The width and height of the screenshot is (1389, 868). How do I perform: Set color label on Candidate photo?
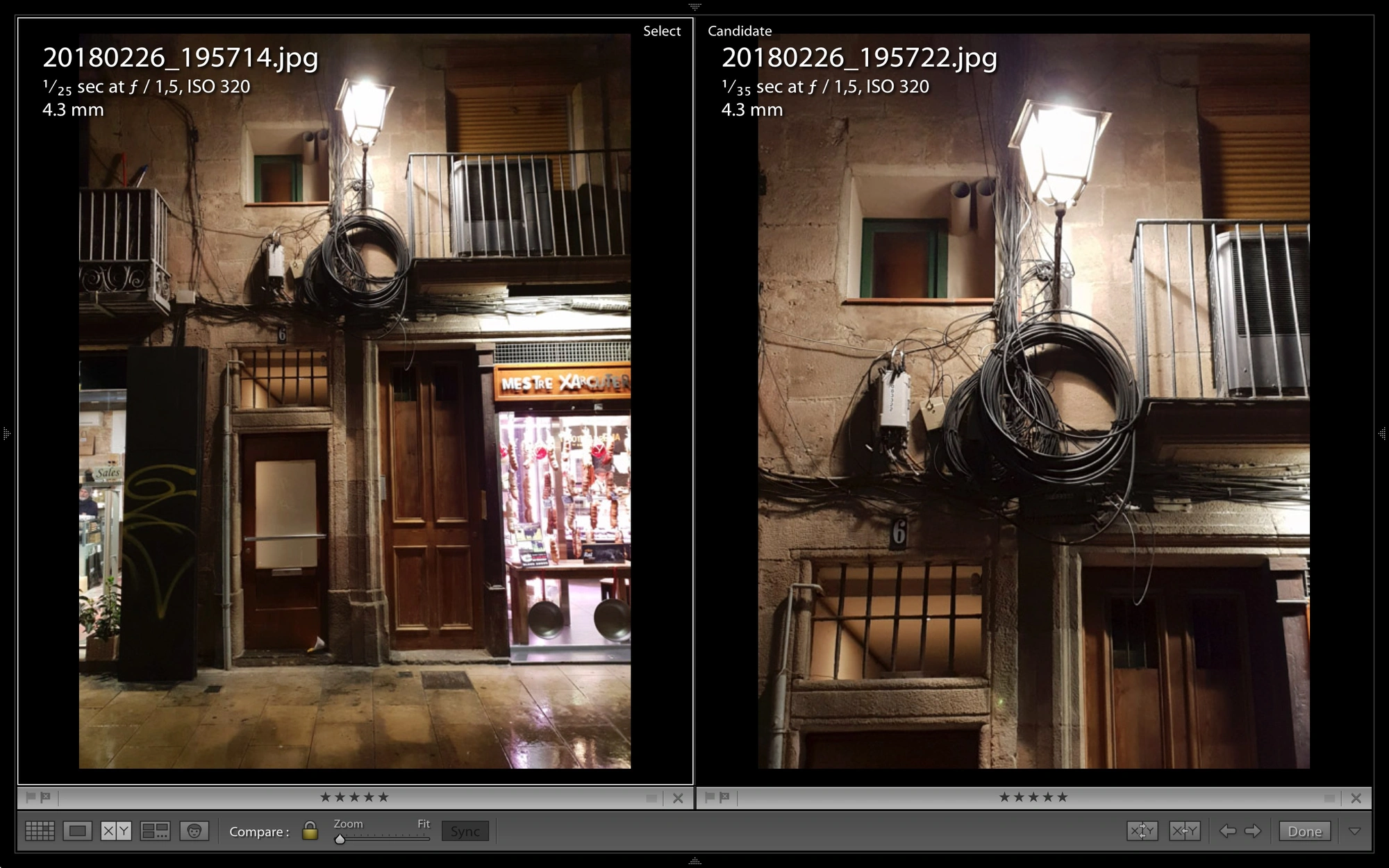pyautogui.click(x=1329, y=798)
